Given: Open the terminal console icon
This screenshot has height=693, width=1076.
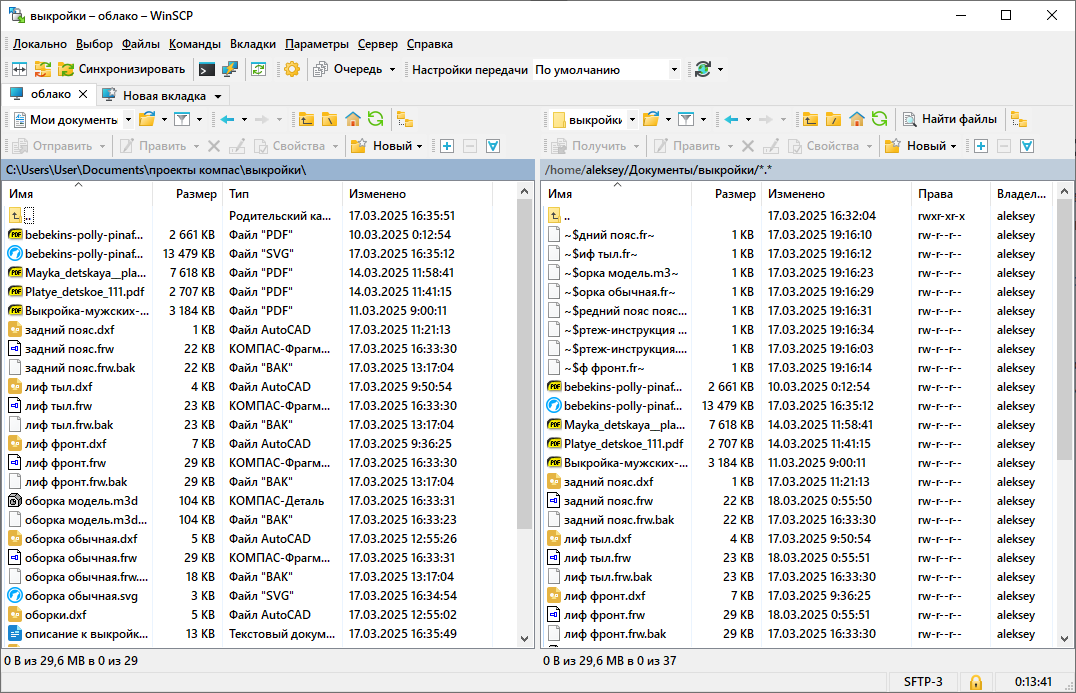Looking at the screenshot, I should coord(207,69).
